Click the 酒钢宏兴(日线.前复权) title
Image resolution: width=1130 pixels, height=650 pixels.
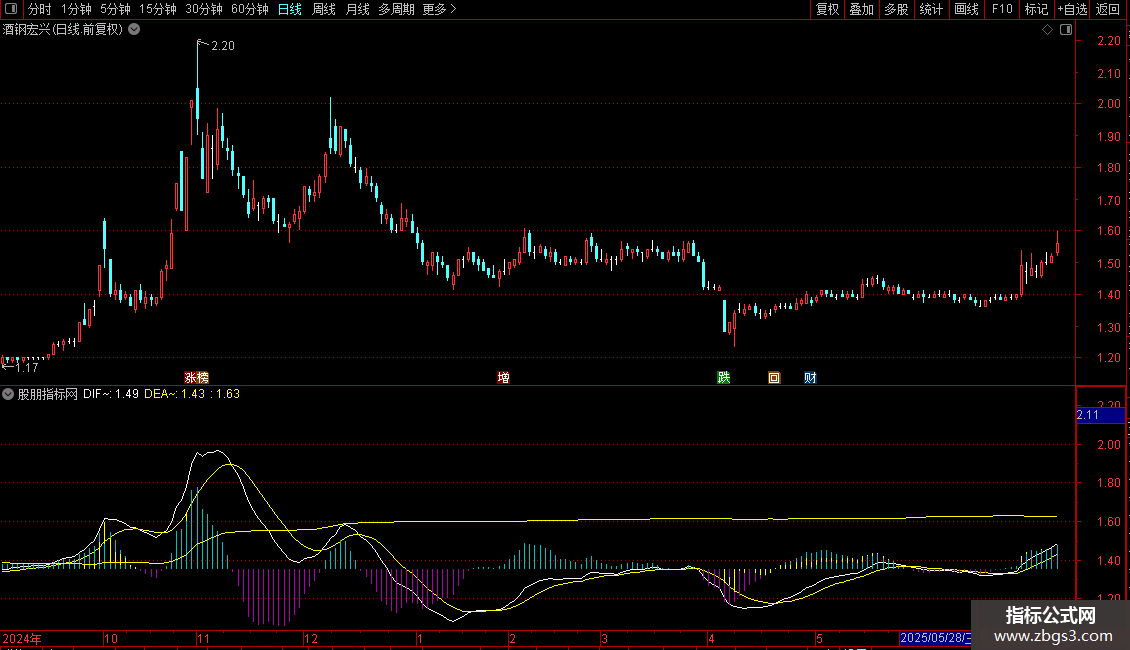click(x=63, y=30)
